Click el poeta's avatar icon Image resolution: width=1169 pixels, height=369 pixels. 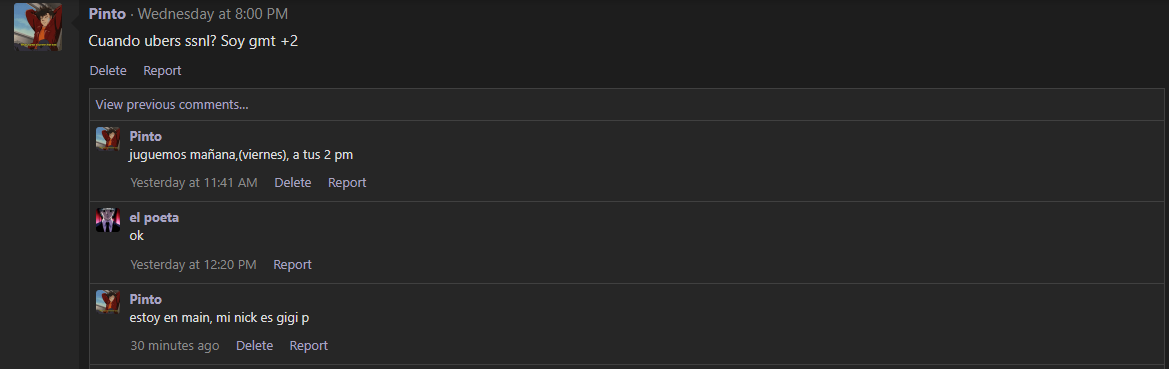[x=108, y=221]
